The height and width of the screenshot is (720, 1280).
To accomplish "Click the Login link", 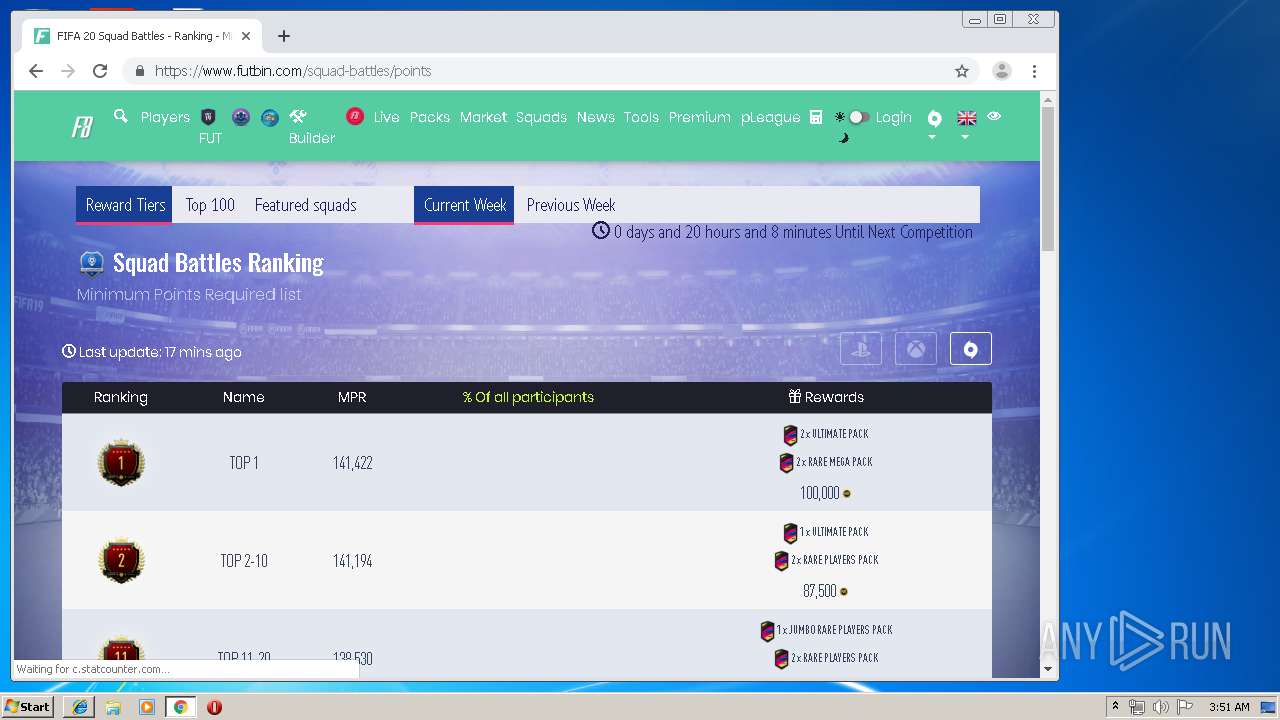I will [x=894, y=117].
